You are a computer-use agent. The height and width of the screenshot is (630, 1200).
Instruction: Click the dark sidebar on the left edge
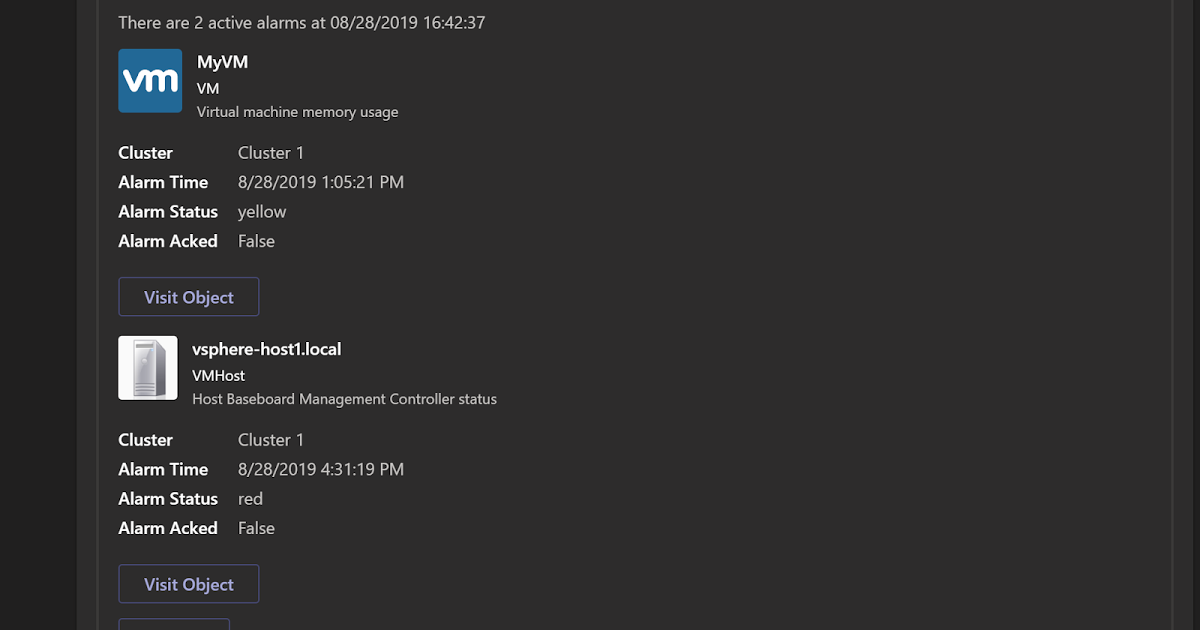click(x=38, y=315)
